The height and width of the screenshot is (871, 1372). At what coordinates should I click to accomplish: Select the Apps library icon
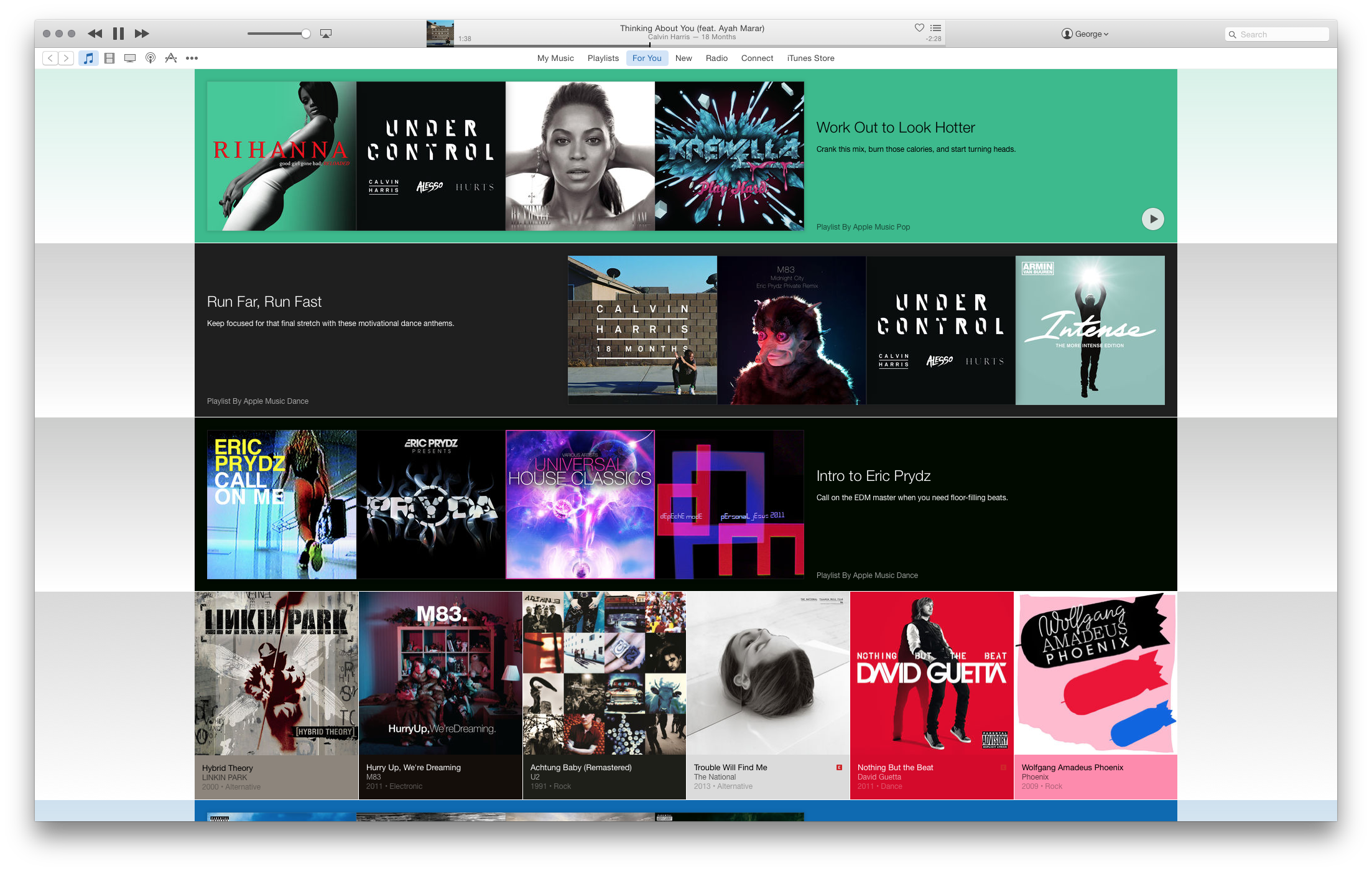[x=170, y=58]
